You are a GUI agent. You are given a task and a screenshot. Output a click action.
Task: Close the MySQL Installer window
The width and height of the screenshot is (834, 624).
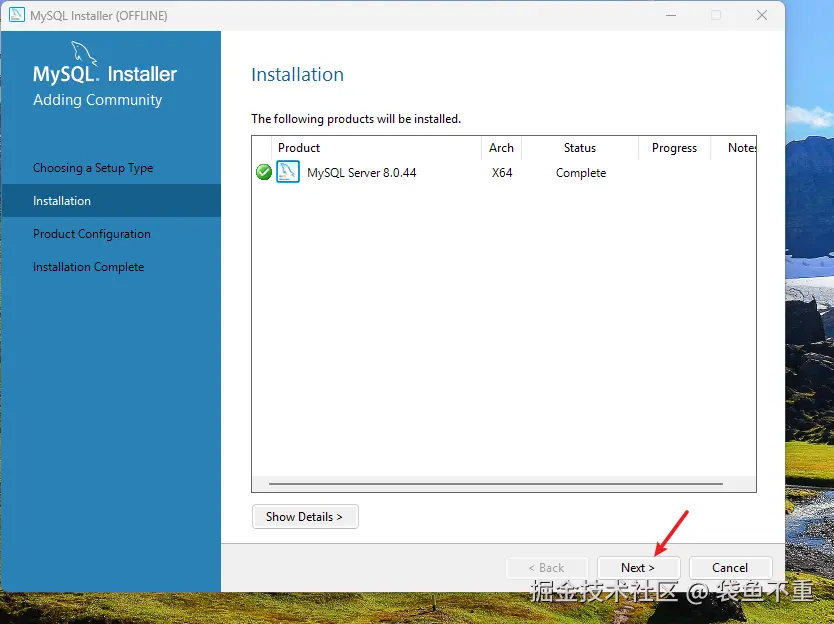point(762,15)
